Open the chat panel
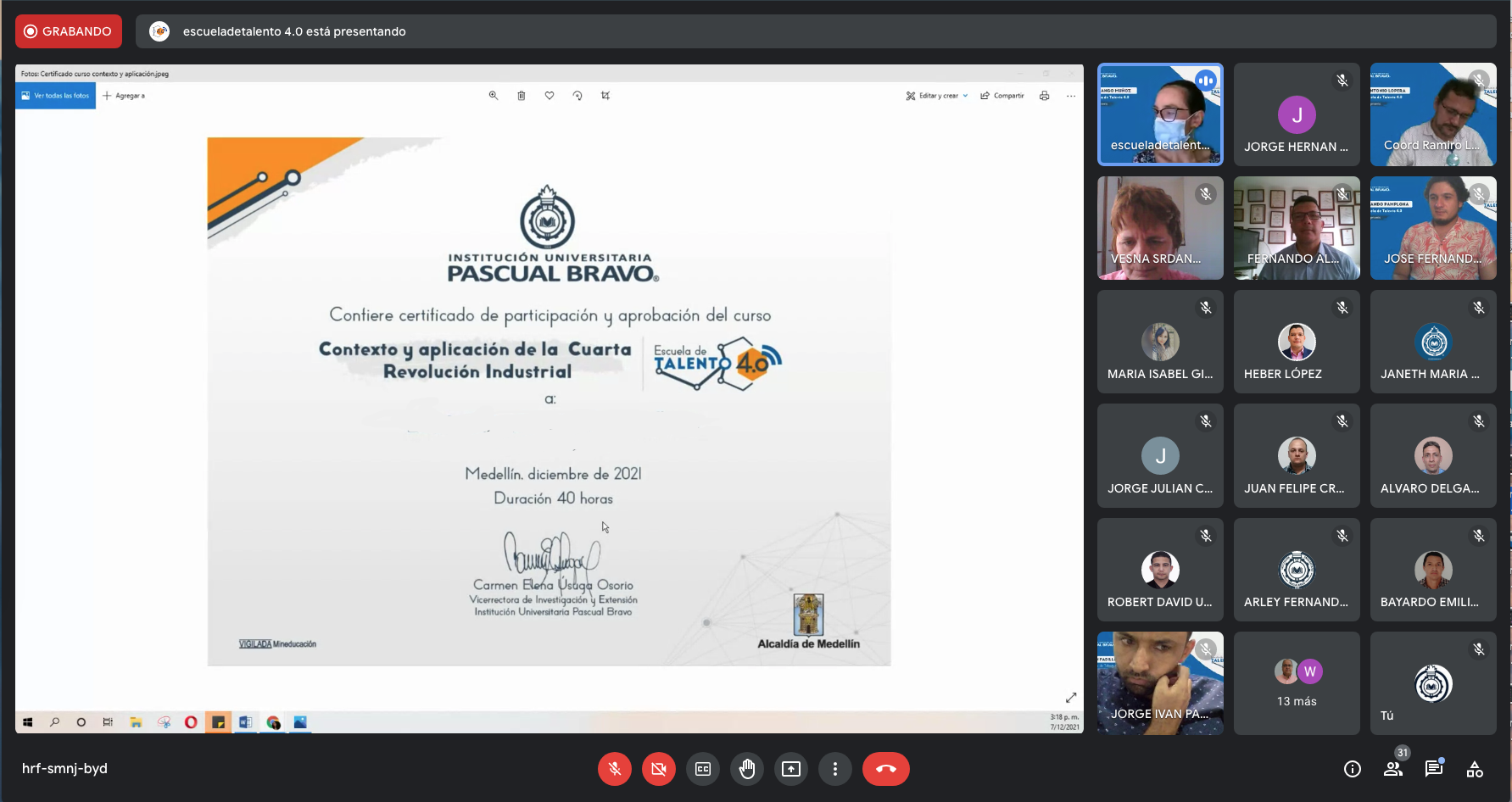This screenshot has height=802, width=1512. click(x=1434, y=769)
